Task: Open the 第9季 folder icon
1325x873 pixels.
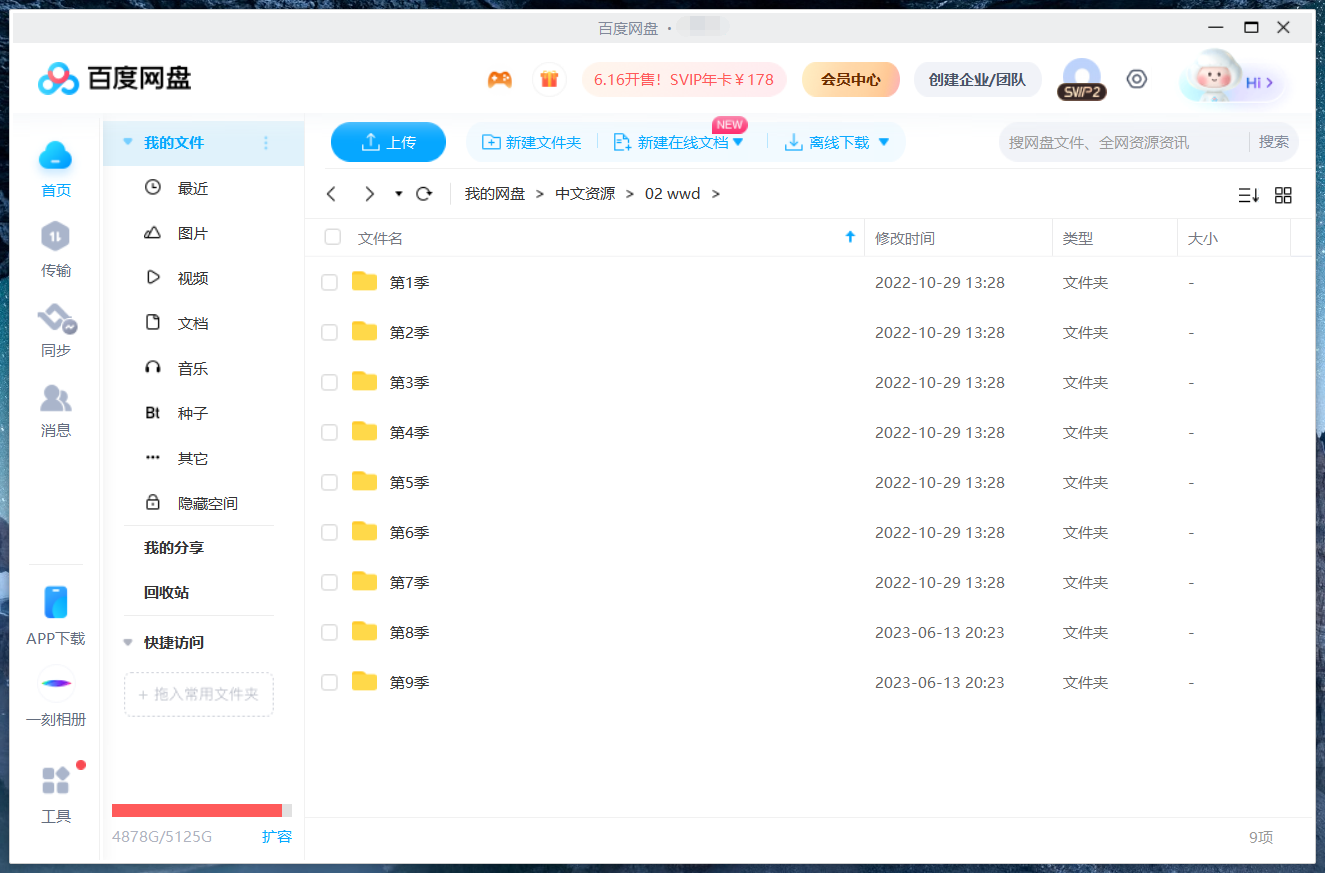Action: (x=365, y=681)
